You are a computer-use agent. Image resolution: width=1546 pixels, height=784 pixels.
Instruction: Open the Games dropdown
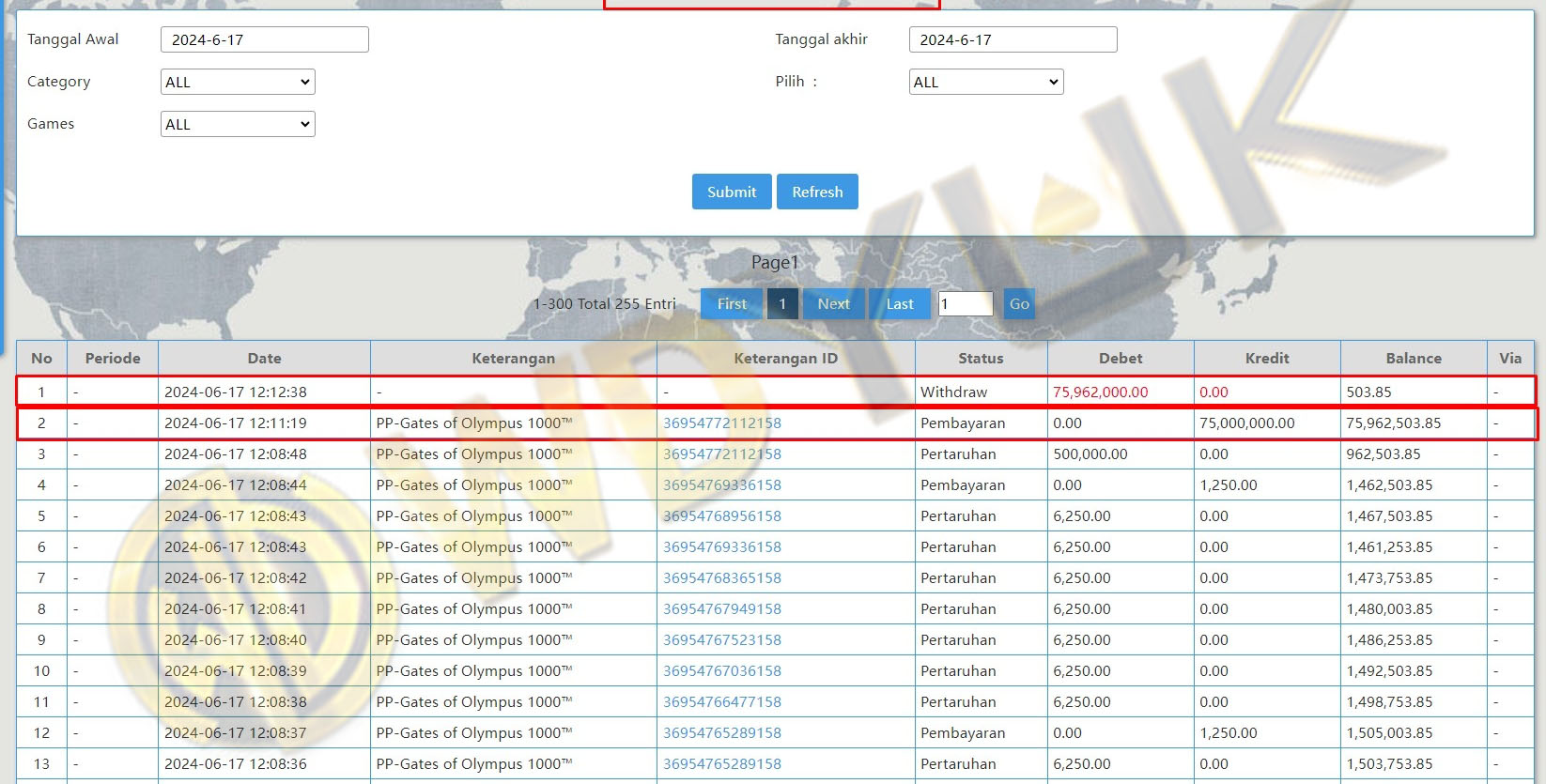[238, 125]
